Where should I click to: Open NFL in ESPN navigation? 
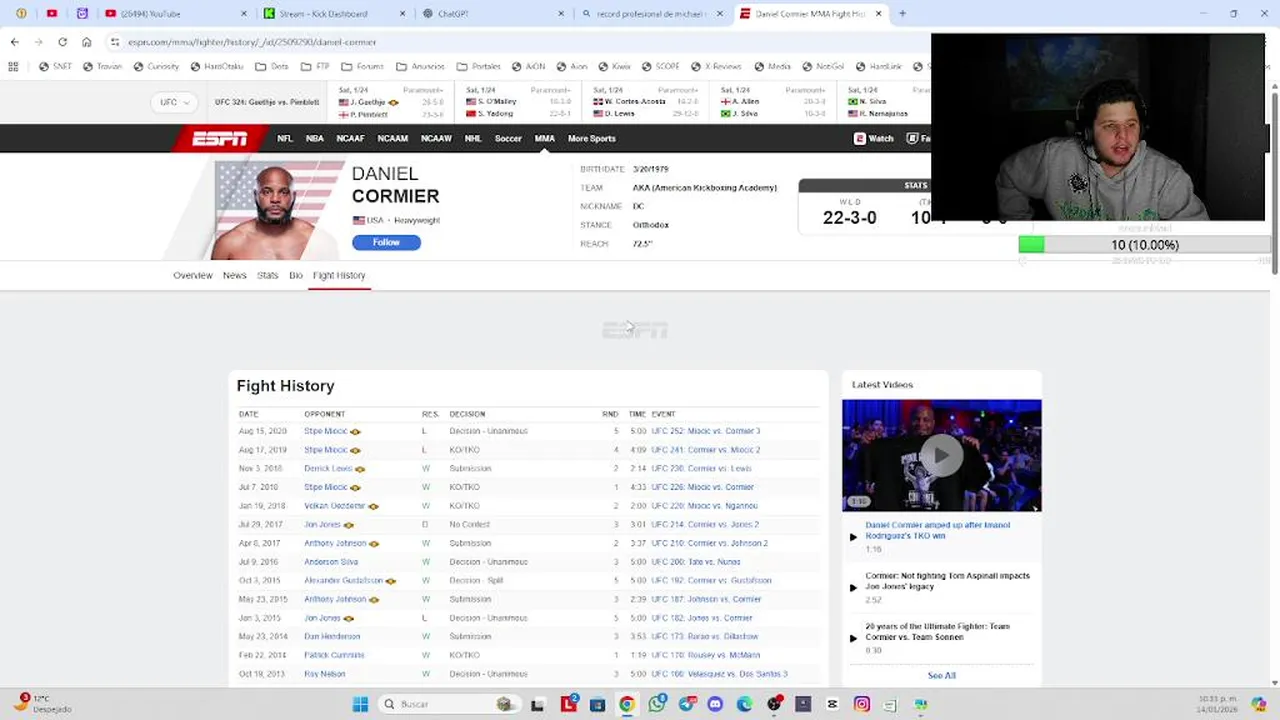click(x=285, y=139)
